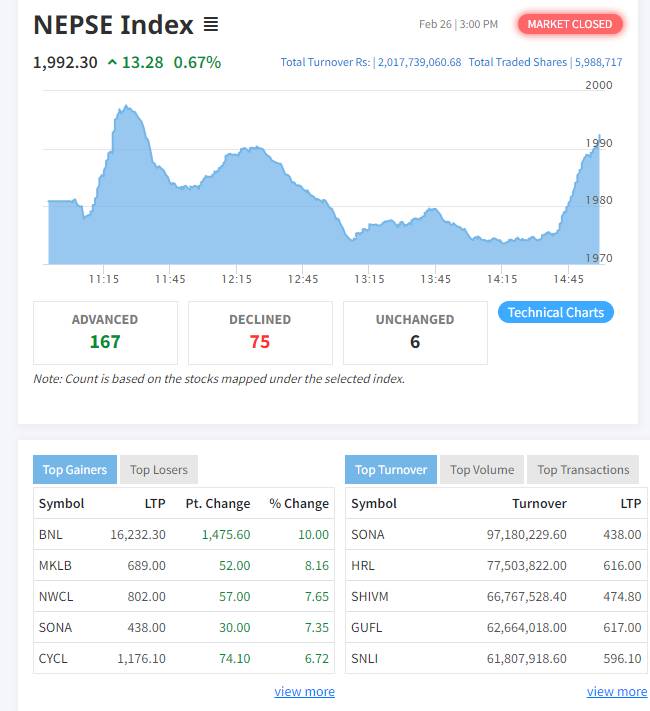Select HRL symbol in turnover table
This screenshot has height=711, width=650.
coord(363,566)
